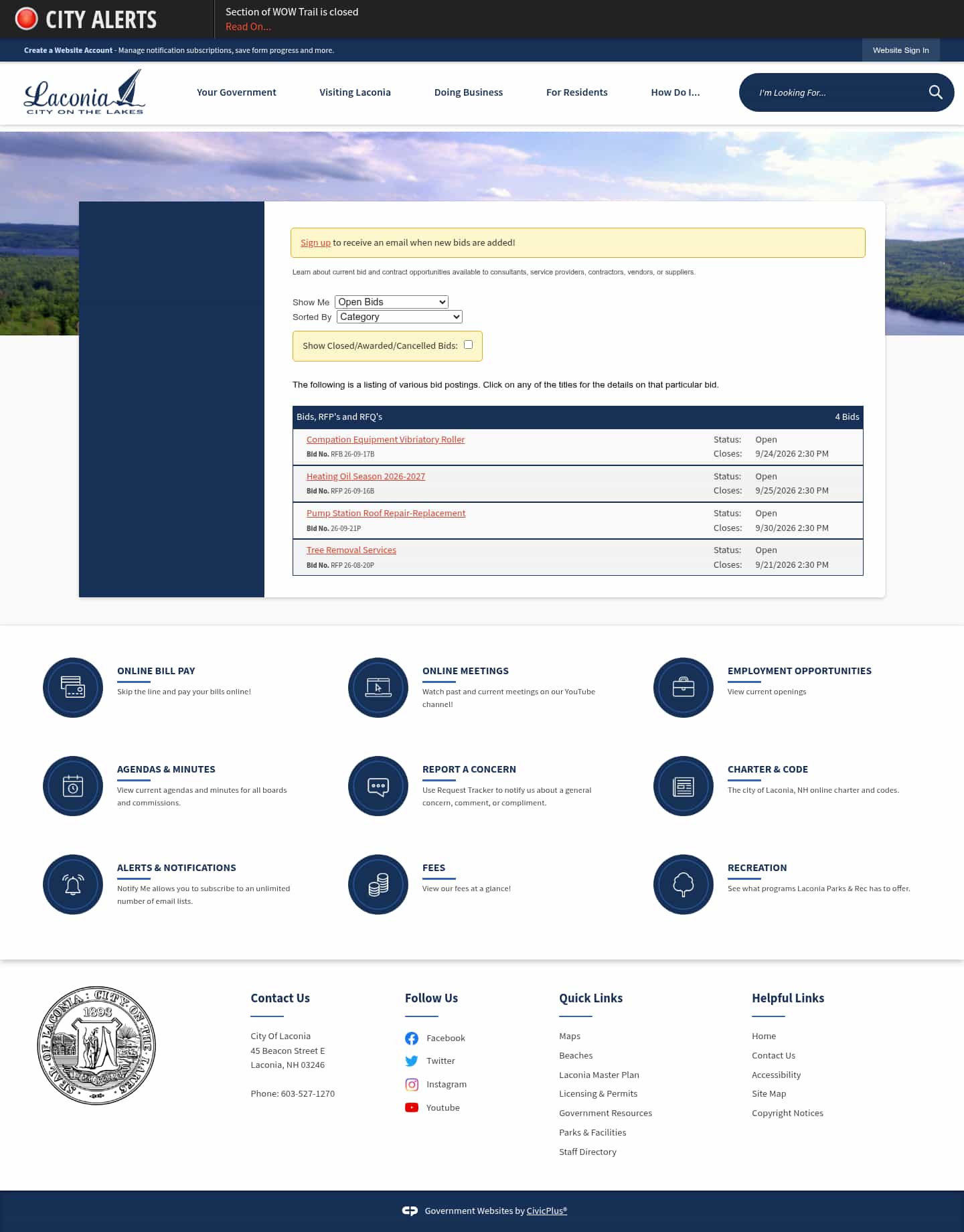The height and width of the screenshot is (1232, 964).
Task: Click the Agendas & Minutes calendar icon
Action: (x=73, y=786)
